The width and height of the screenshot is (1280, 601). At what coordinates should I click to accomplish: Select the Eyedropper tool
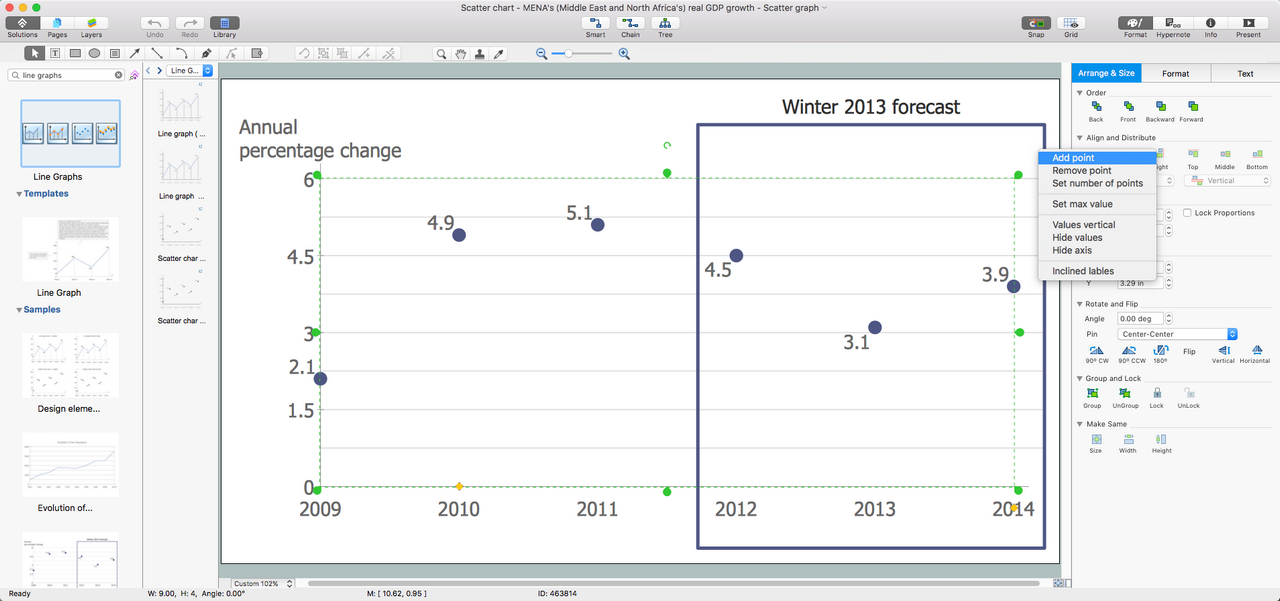tap(499, 54)
